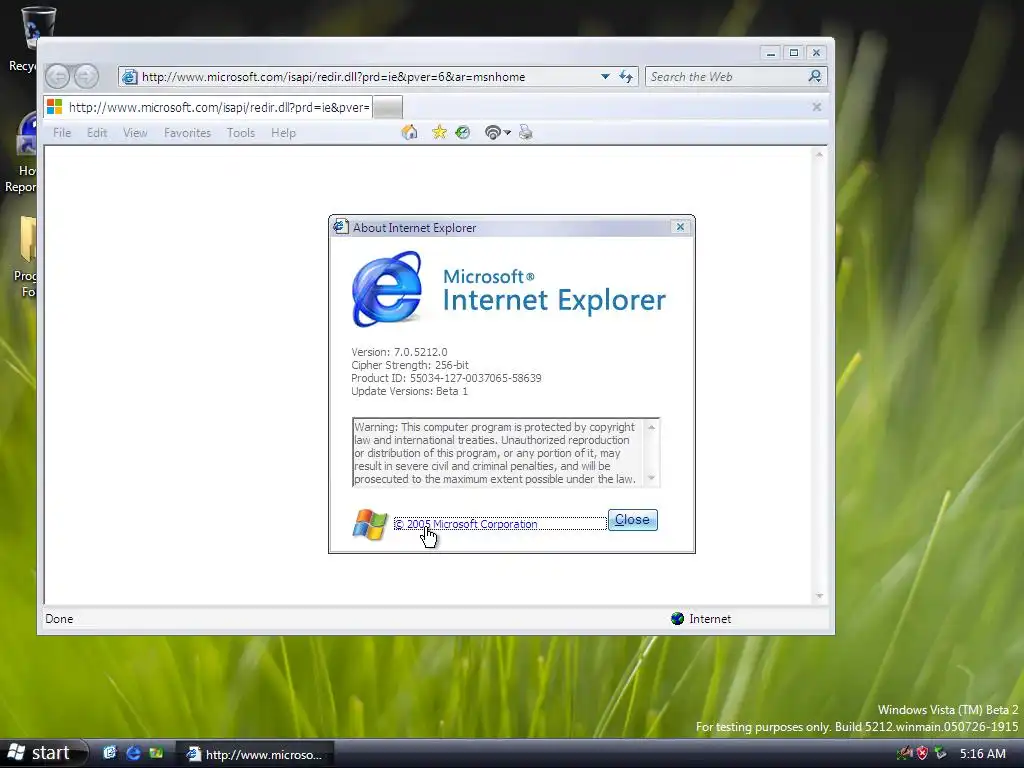Click the blank new tab button
This screenshot has height=768, width=1024.
pos(387,107)
